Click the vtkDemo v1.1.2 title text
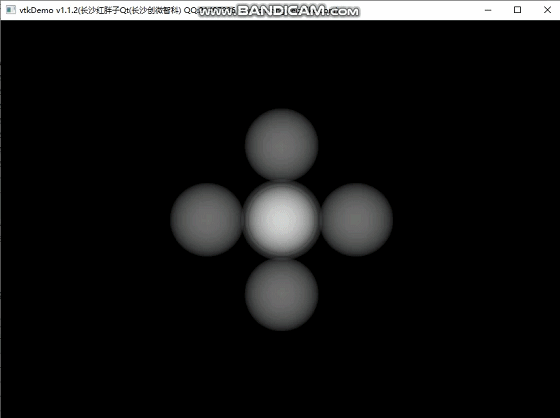Image resolution: width=560 pixels, height=418 pixels. [x=48, y=10]
